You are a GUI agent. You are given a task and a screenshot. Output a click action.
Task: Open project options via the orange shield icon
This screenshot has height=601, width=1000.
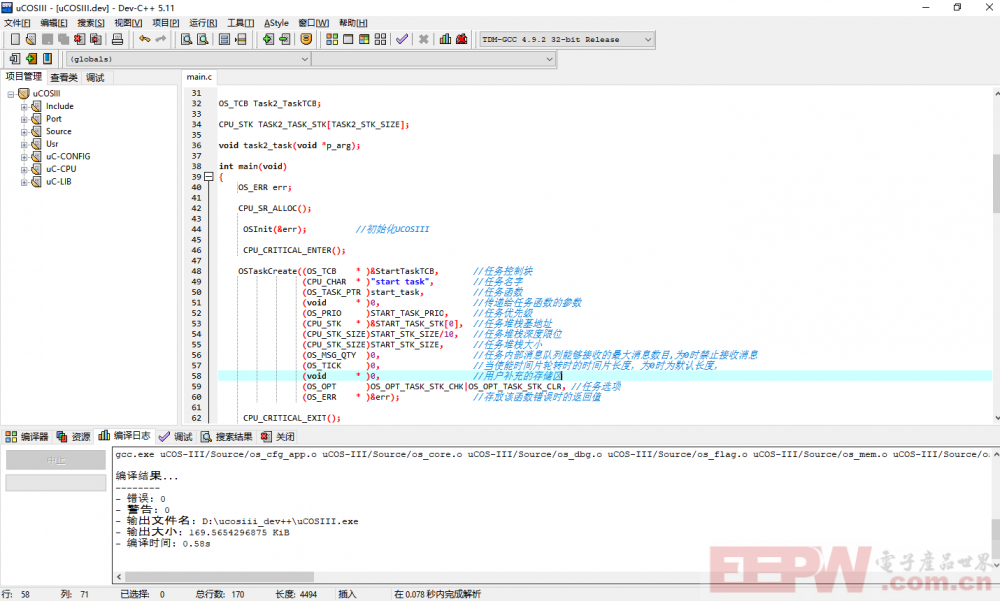[306, 40]
